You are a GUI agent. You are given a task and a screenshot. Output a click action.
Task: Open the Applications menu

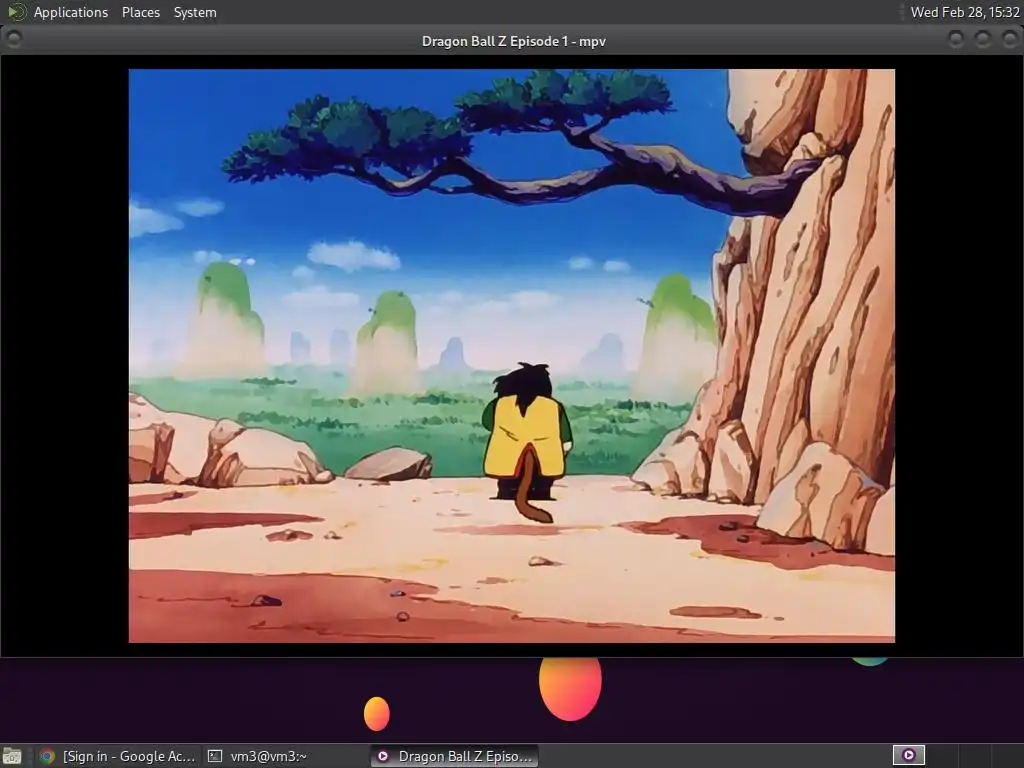[71, 12]
